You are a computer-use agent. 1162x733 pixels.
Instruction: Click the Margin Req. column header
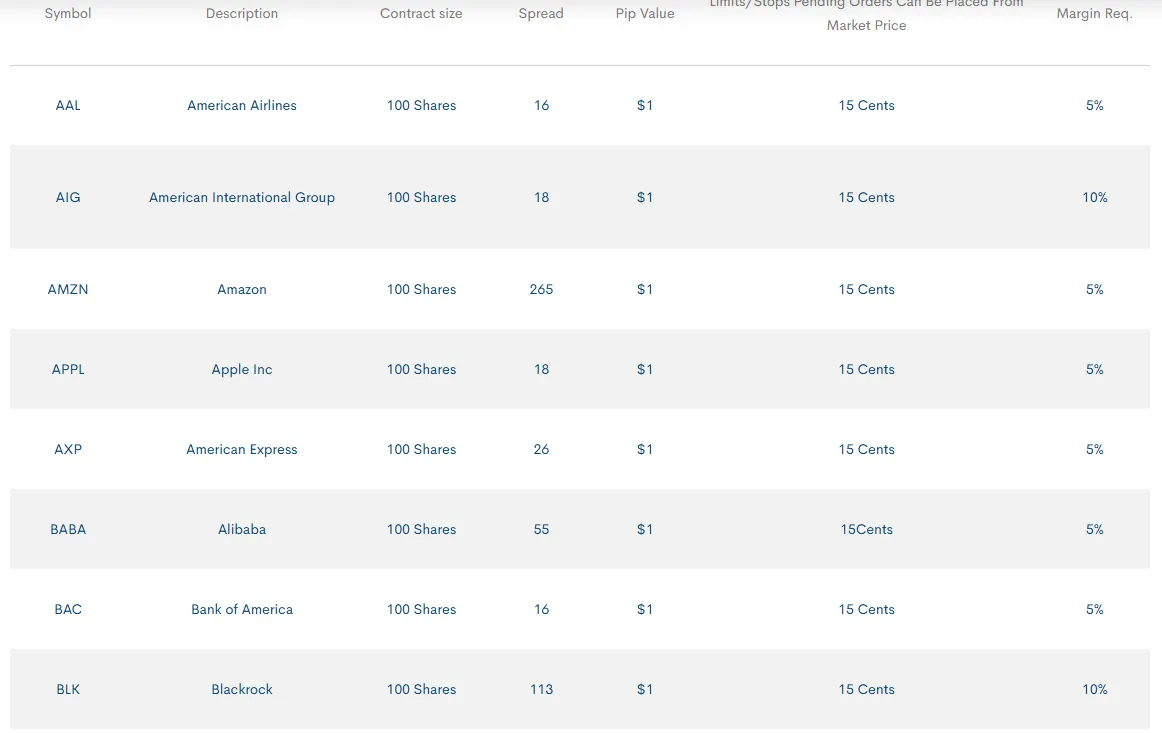coord(1094,14)
